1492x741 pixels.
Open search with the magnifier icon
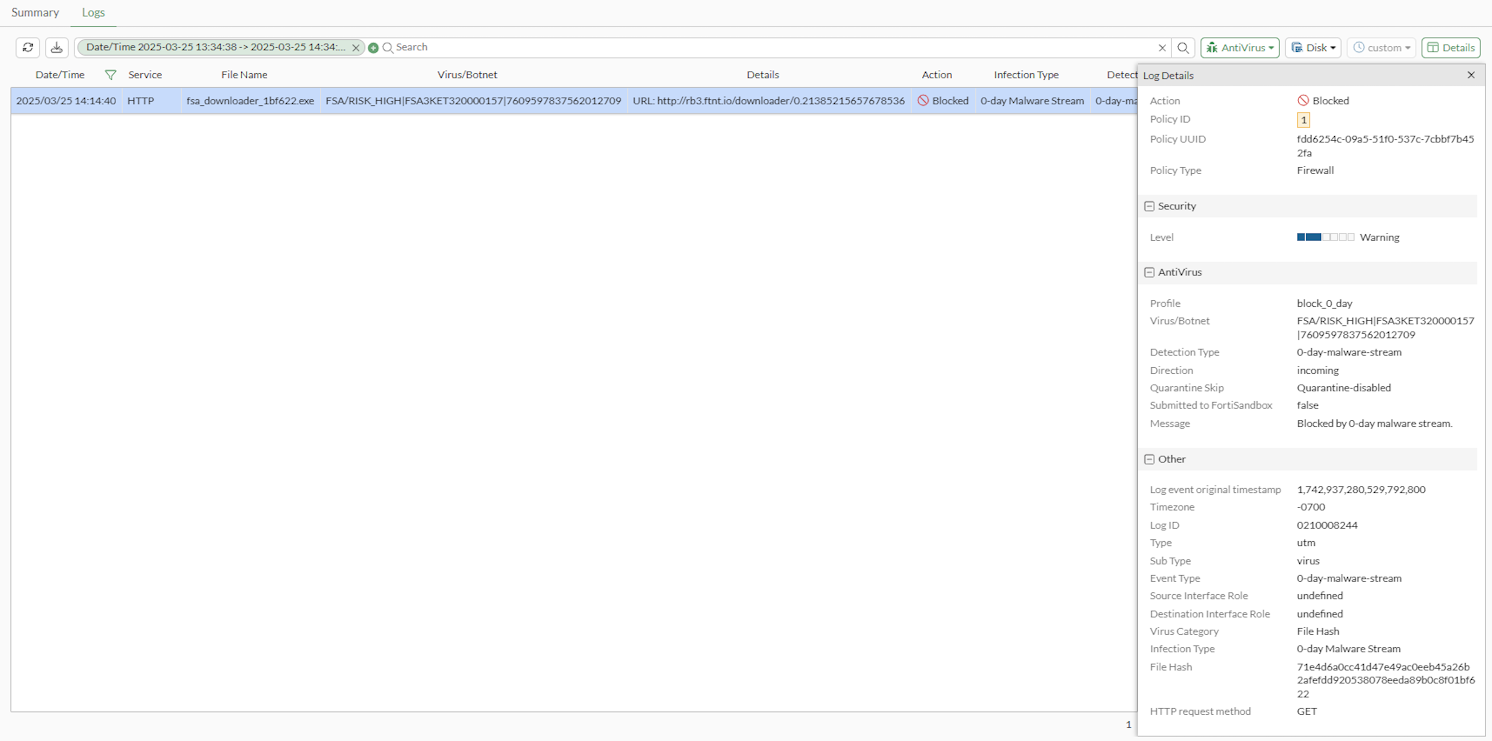pos(1184,47)
